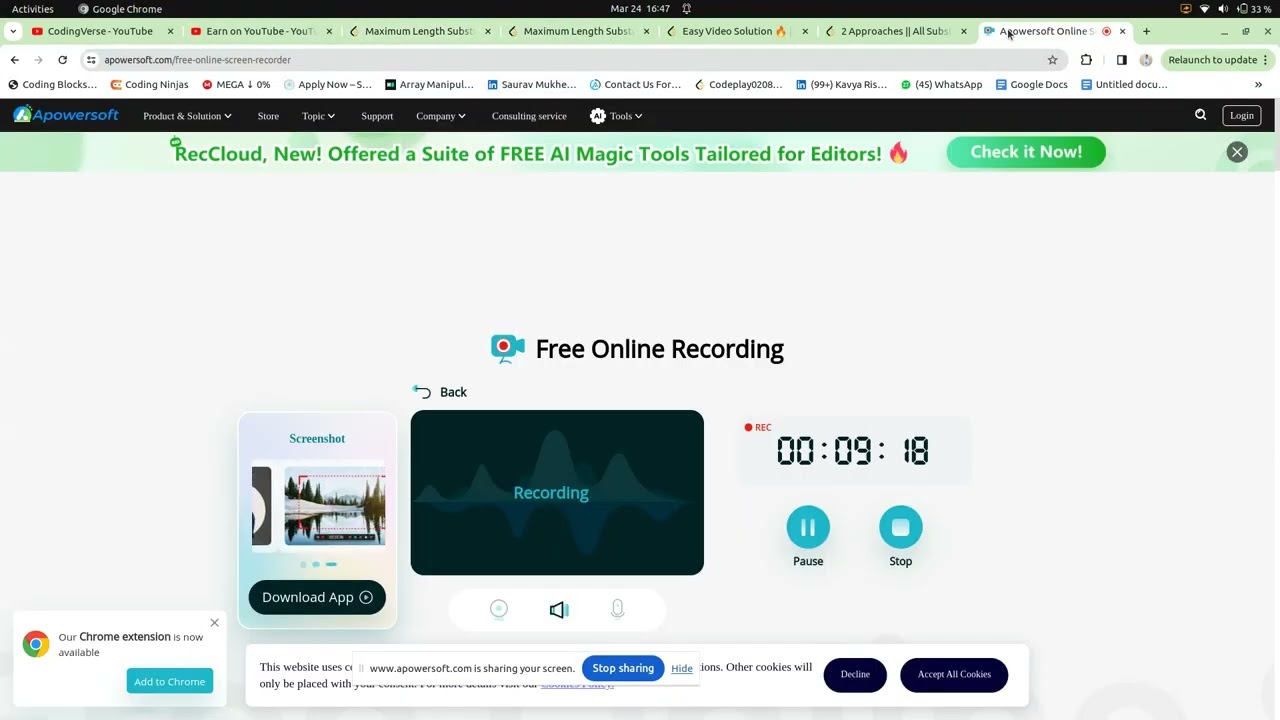Open the Contact Us For... bookmark
The image size is (1280, 720).
tap(635, 85)
